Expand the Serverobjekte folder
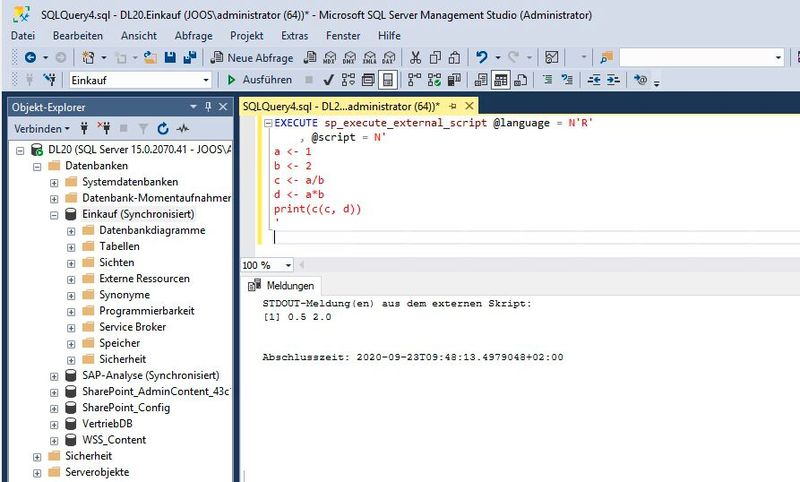The width and height of the screenshot is (800, 482). 37,473
